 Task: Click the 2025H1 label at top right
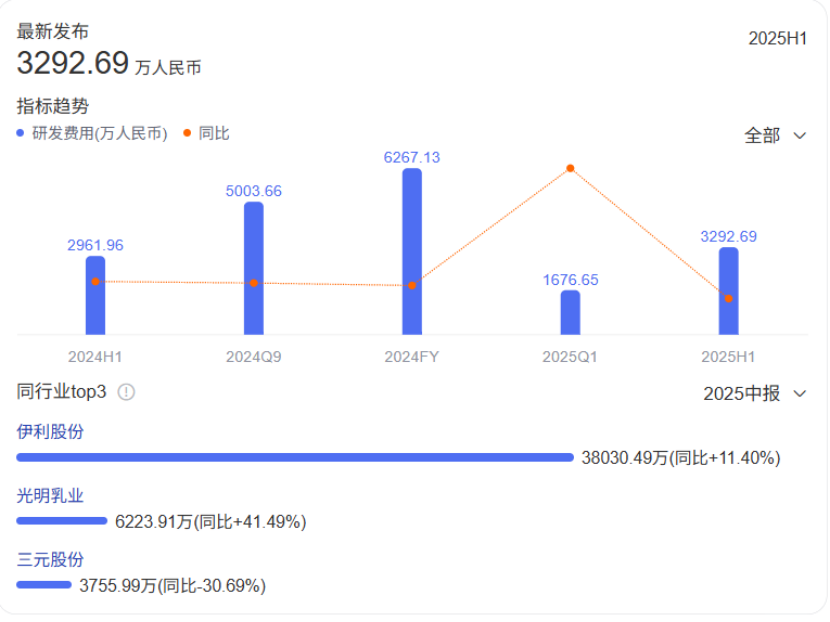point(777,39)
